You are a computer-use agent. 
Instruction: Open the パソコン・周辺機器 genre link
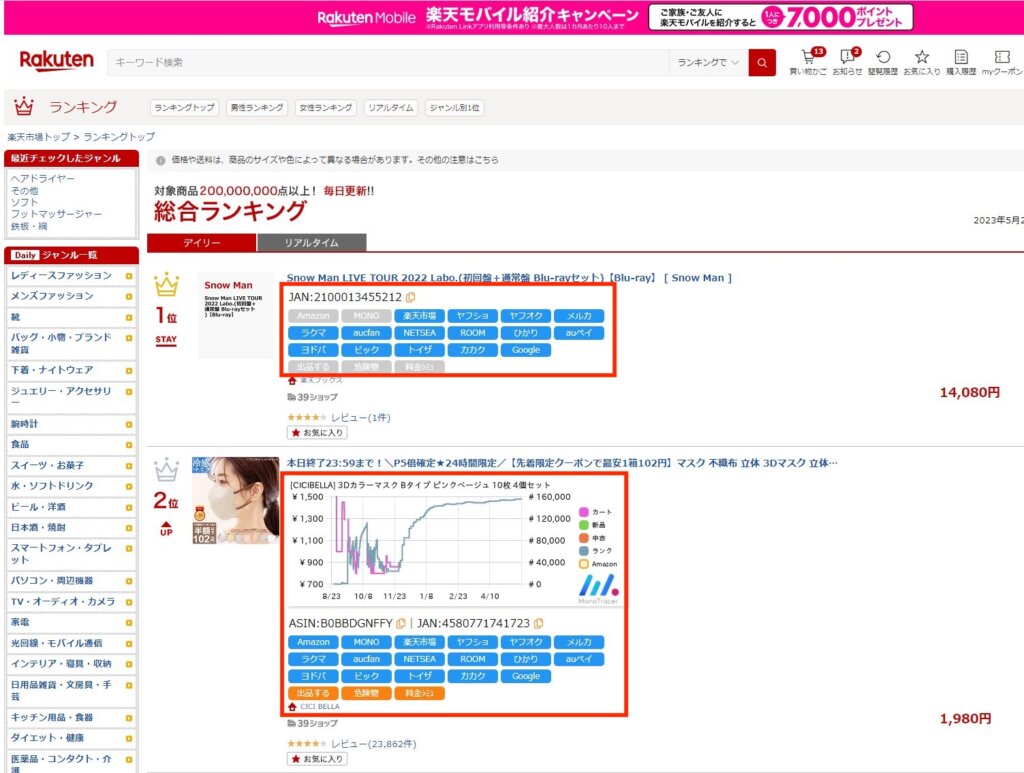(x=52, y=580)
